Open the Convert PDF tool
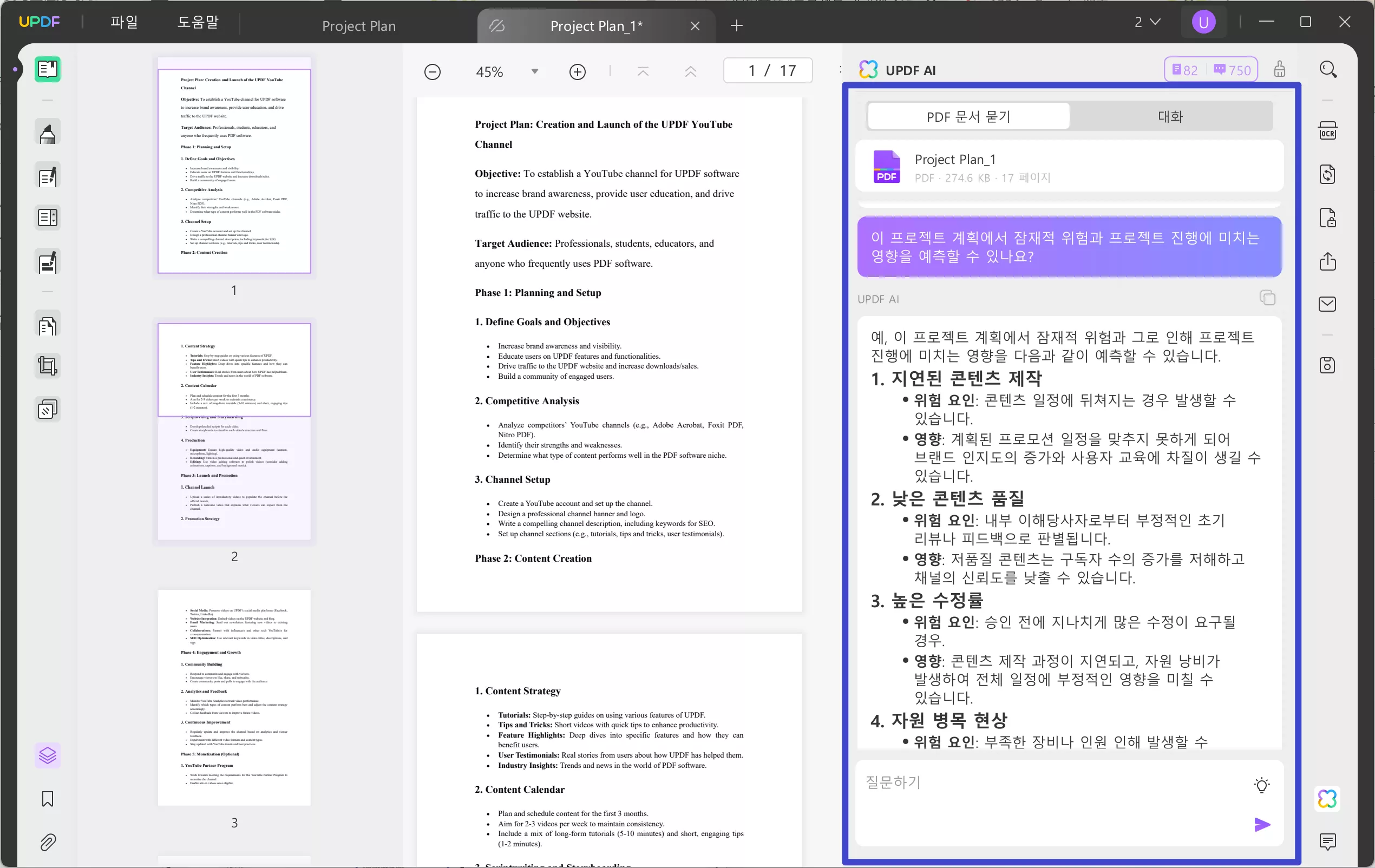The width and height of the screenshot is (1375, 868). (x=1327, y=174)
